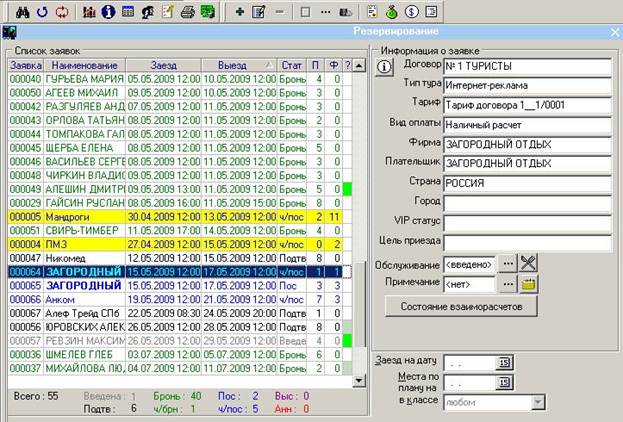Click the blue circled info toolbar icon

(110, 12)
